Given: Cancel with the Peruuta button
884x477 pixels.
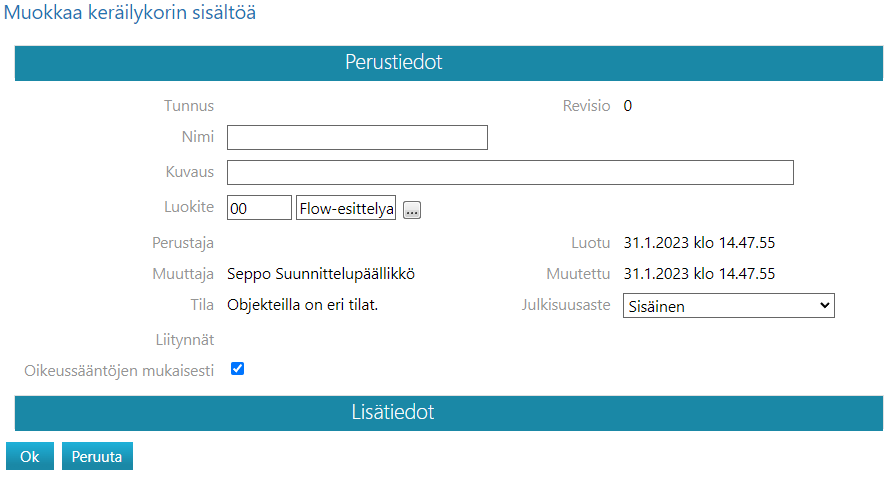Looking at the screenshot, I should tap(97, 456).
